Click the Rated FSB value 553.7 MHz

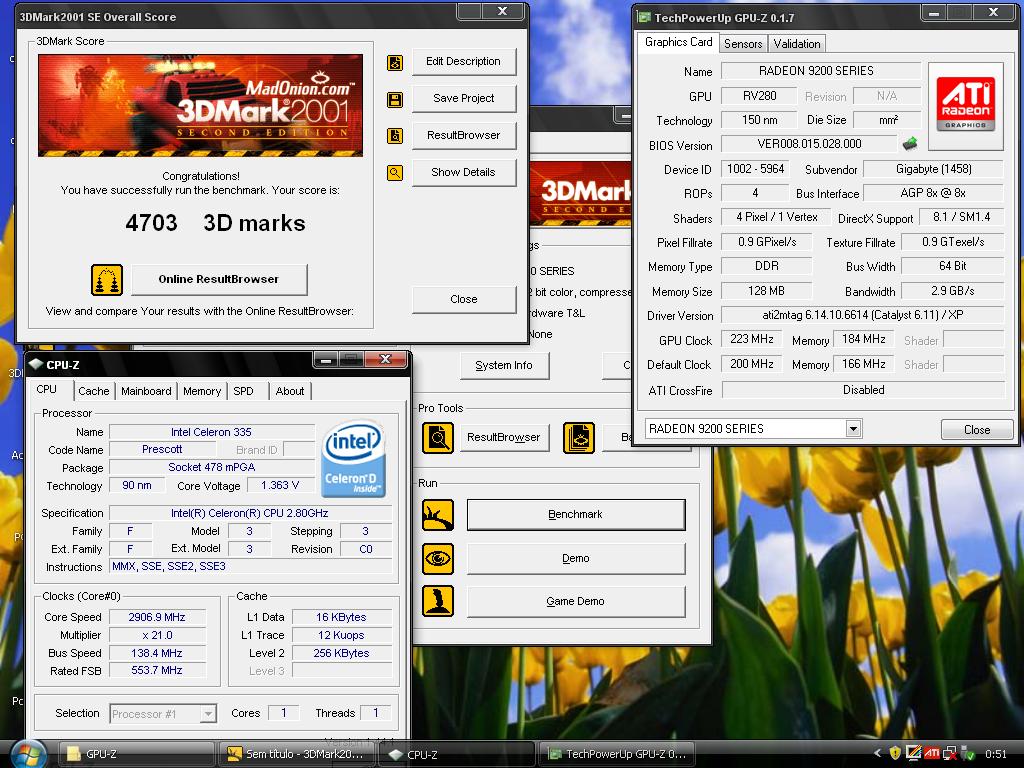coord(157,671)
